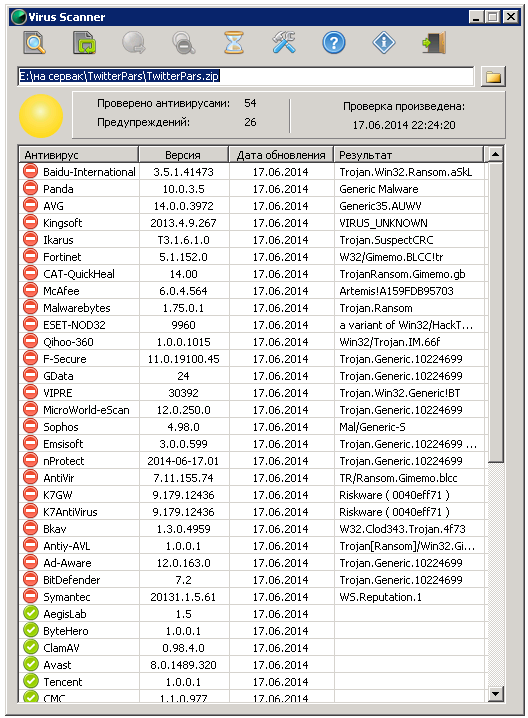Click the file path input field
528x718 pixels.
coord(246,76)
